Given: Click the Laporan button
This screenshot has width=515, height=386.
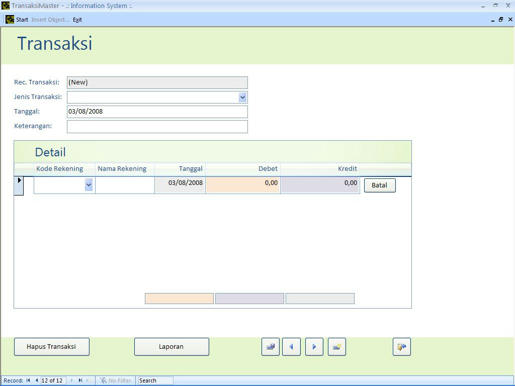Looking at the screenshot, I should pyautogui.click(x=171, y=347).
